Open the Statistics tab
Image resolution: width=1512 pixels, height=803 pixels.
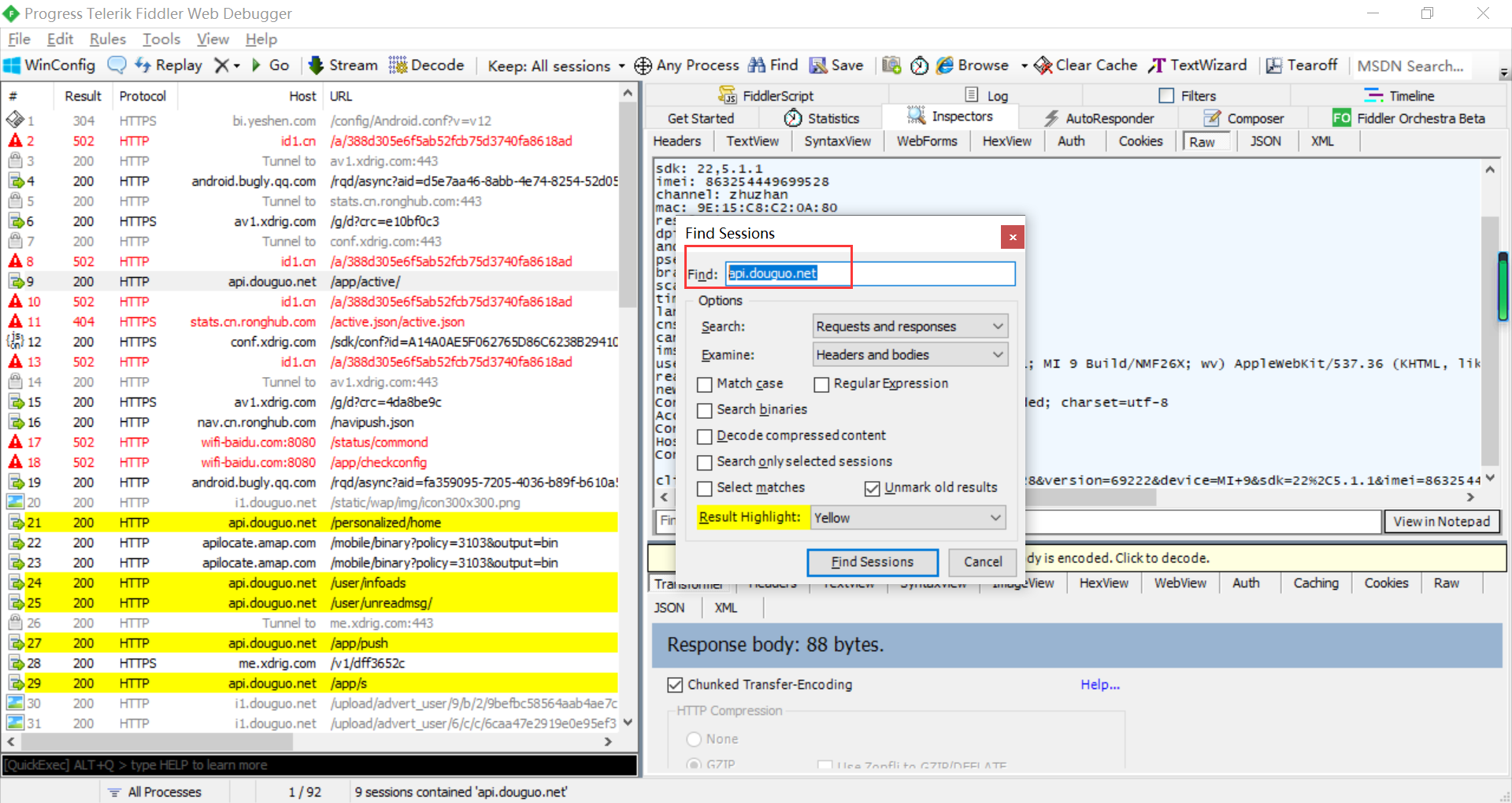[x=821, y=118]
